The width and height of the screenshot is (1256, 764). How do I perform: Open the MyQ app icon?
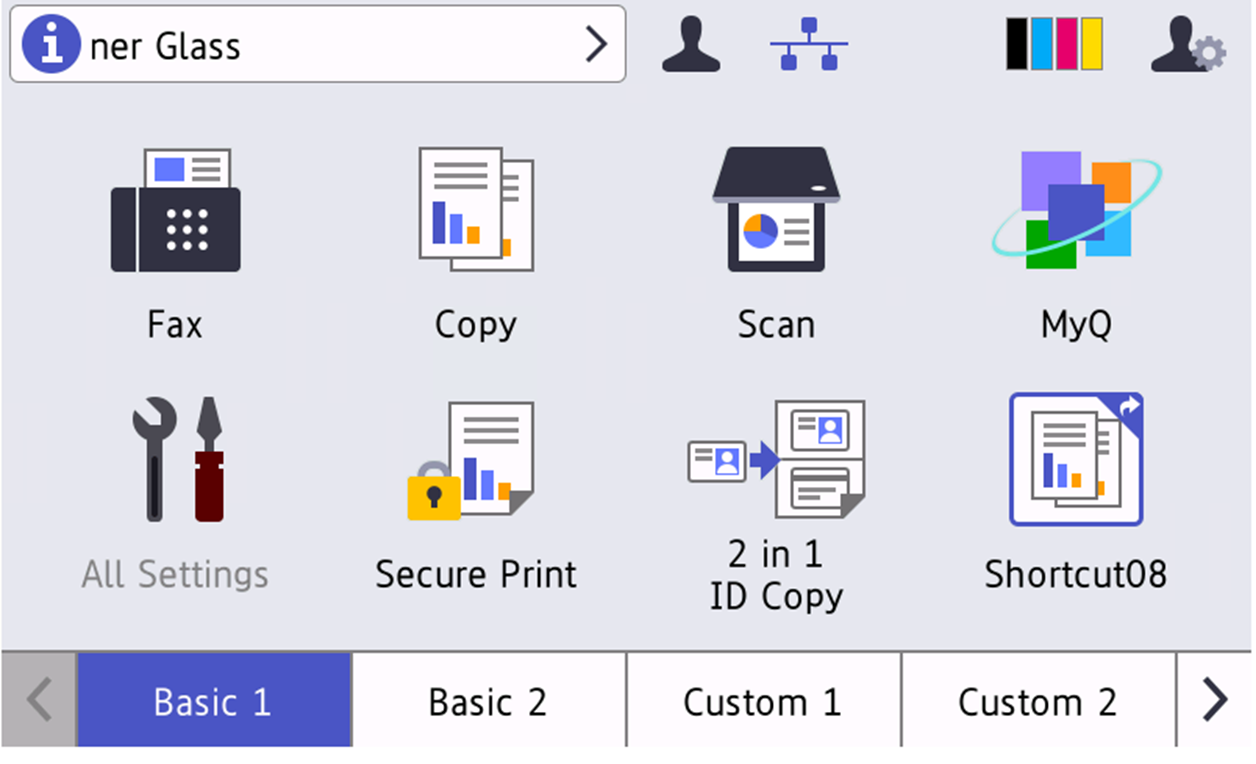1076,210
